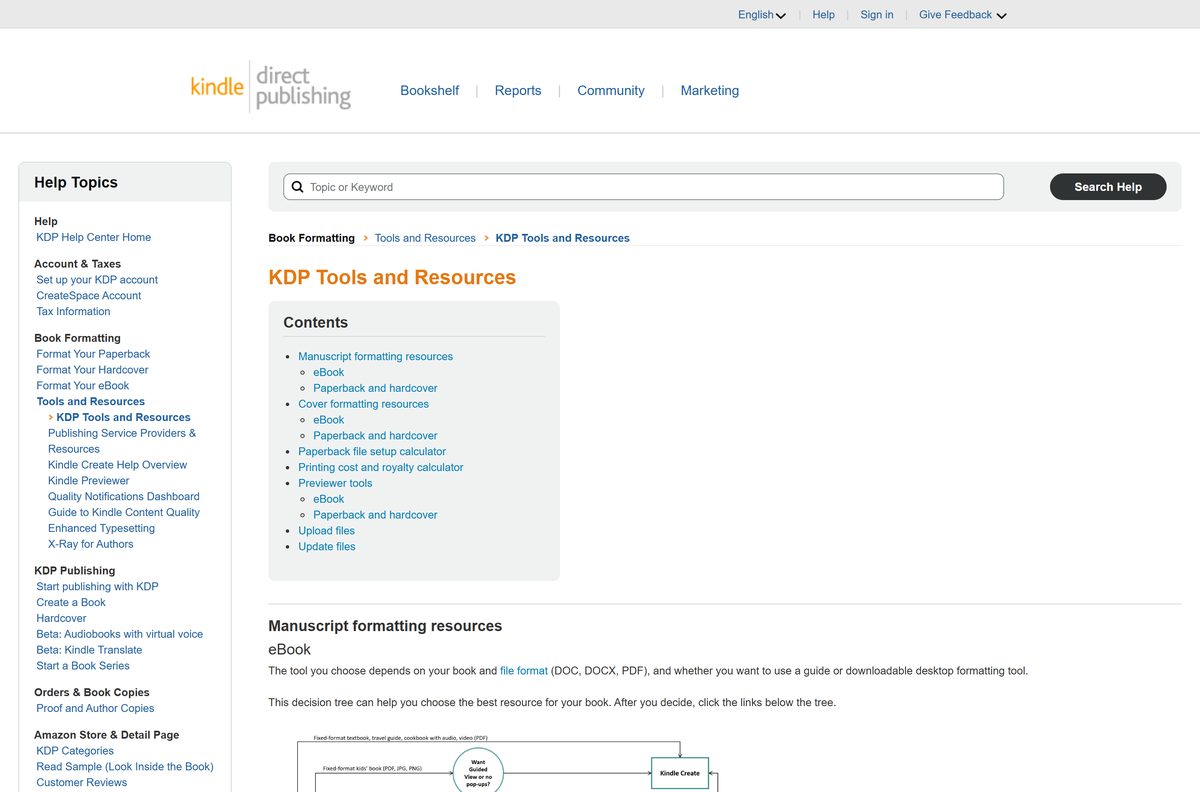Click the magnifier icon in search box

click(297, 187)
